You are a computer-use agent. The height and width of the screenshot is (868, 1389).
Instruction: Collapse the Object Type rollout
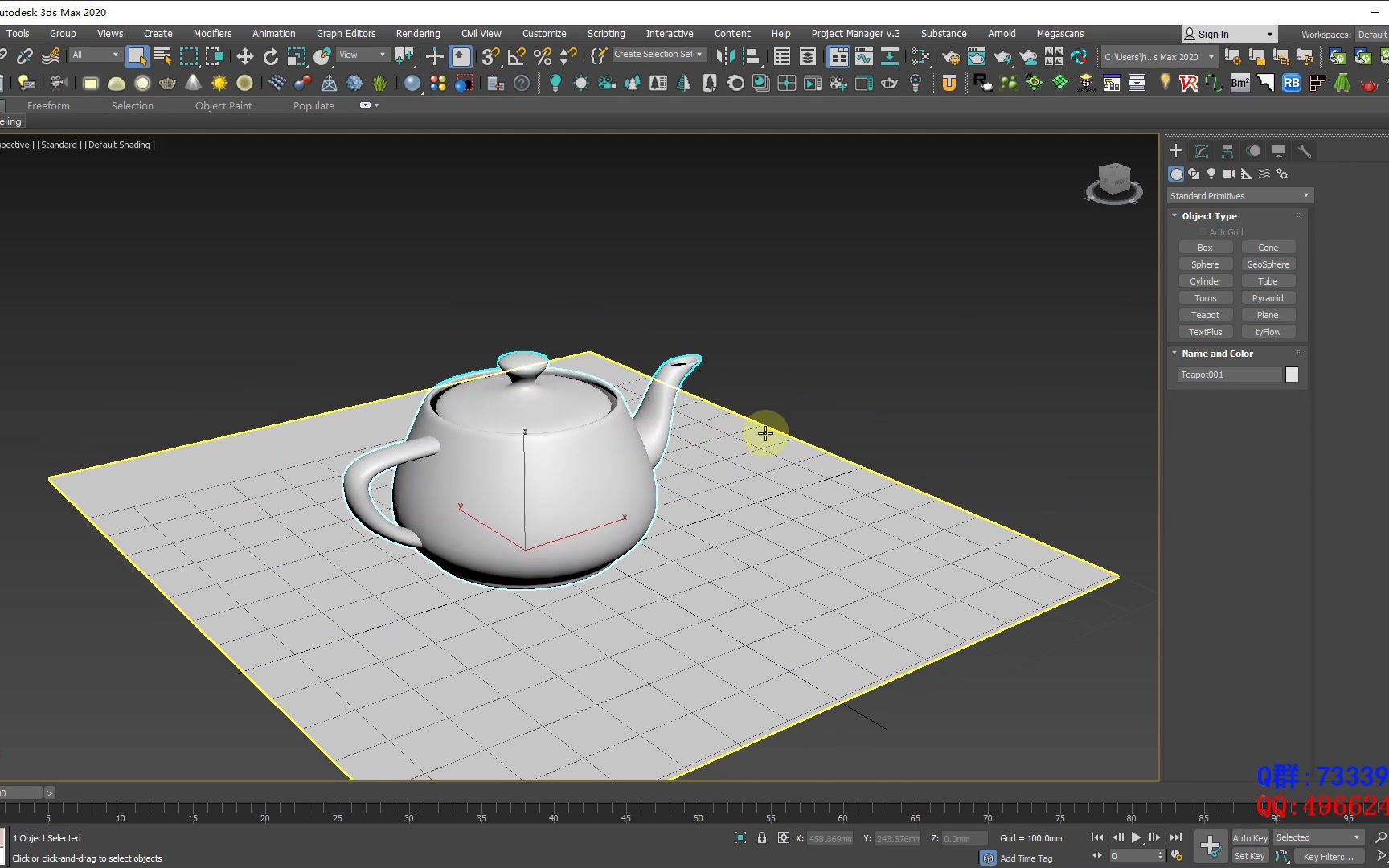1209,216
